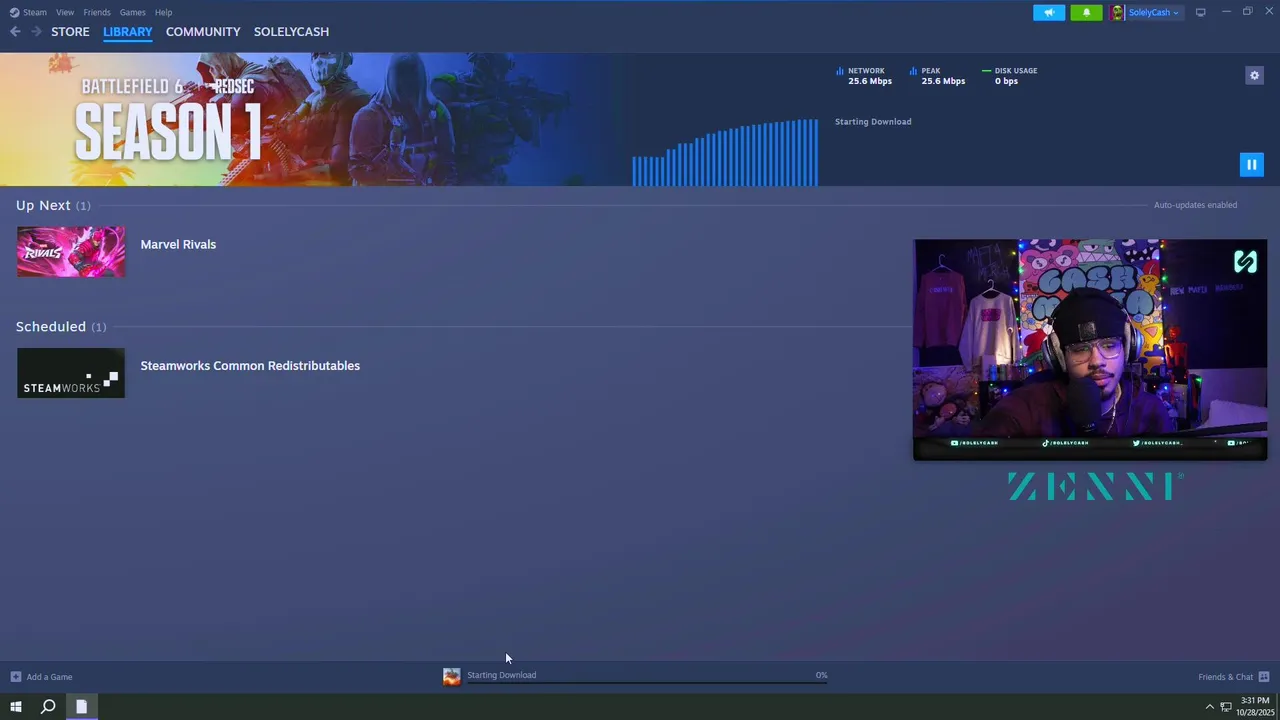Click the Auto-updates enabled label

click(1195, 205)
